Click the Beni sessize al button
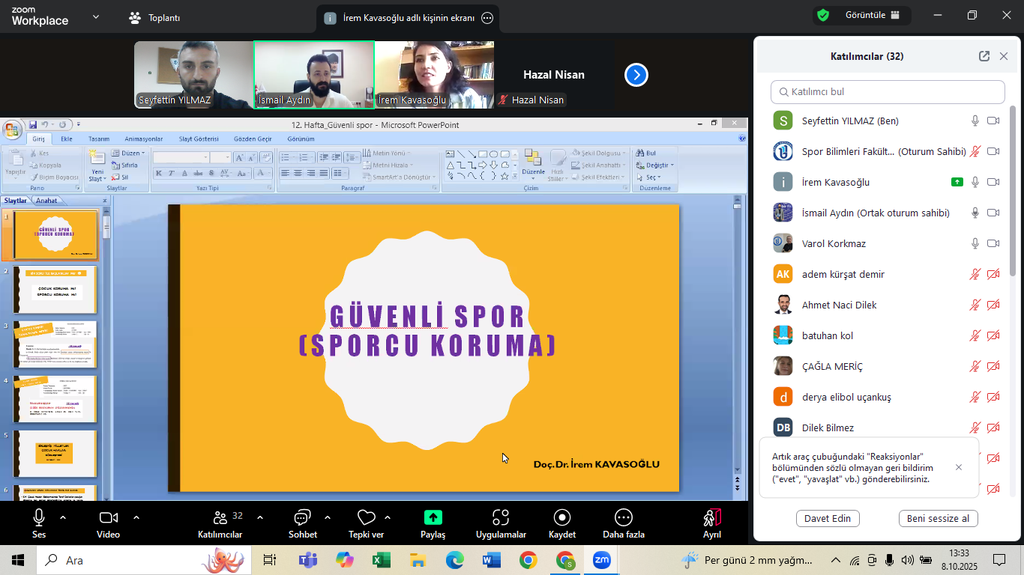 tap(937, 518)
